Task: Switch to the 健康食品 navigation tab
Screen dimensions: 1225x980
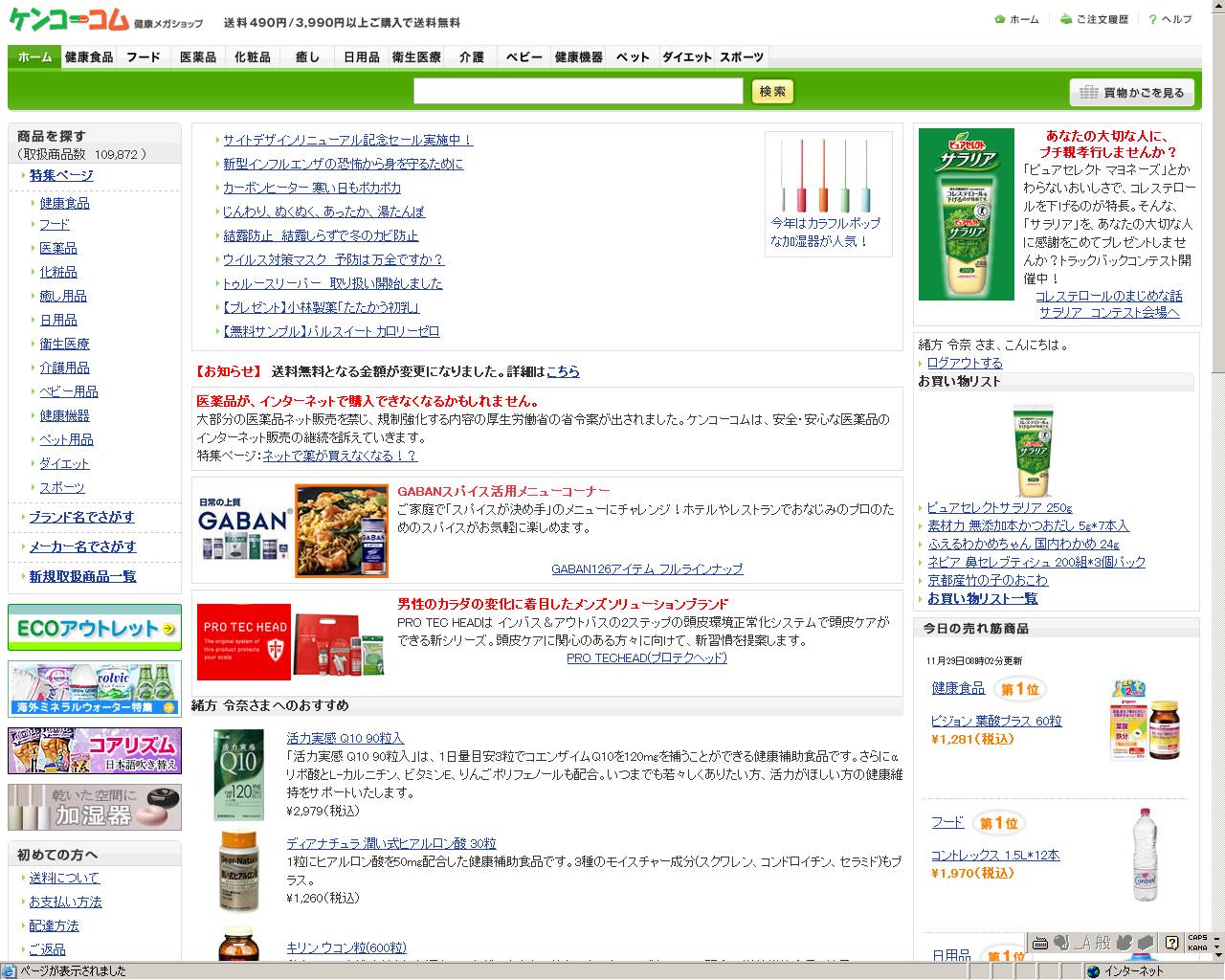Action: [89, 57]
